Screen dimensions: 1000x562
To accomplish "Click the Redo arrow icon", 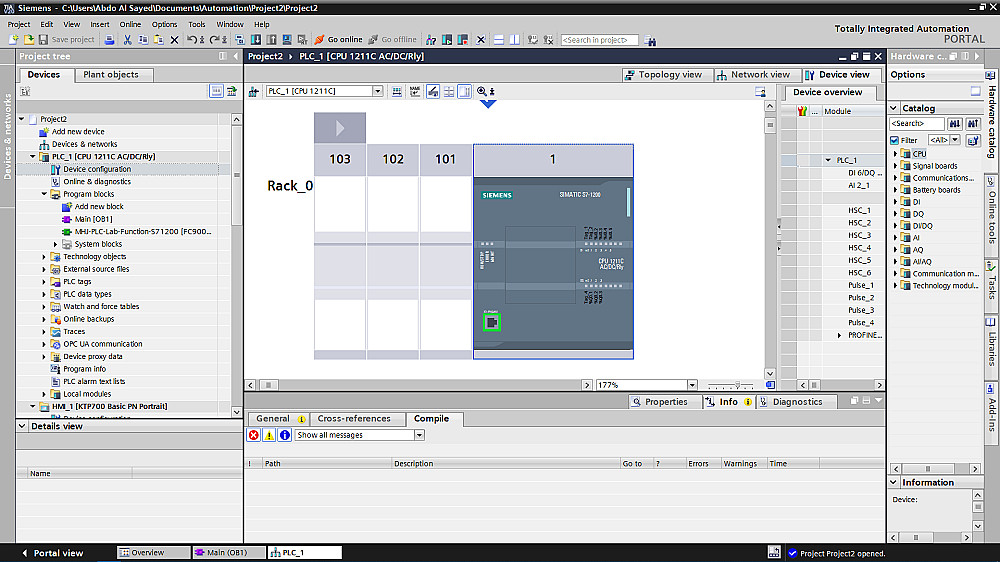I will [215, 40].
